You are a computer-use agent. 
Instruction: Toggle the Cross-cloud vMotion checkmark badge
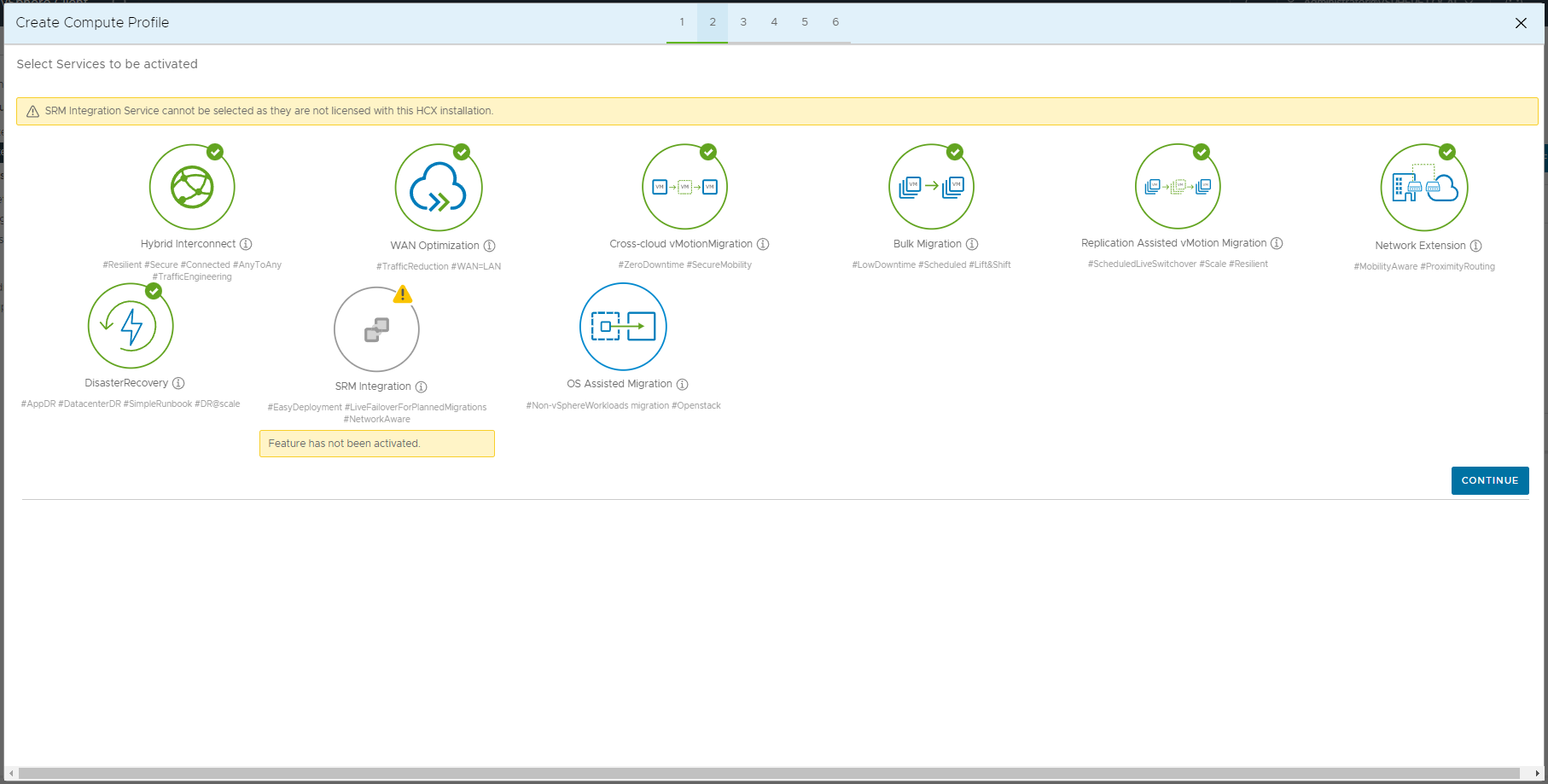[708, 152]
